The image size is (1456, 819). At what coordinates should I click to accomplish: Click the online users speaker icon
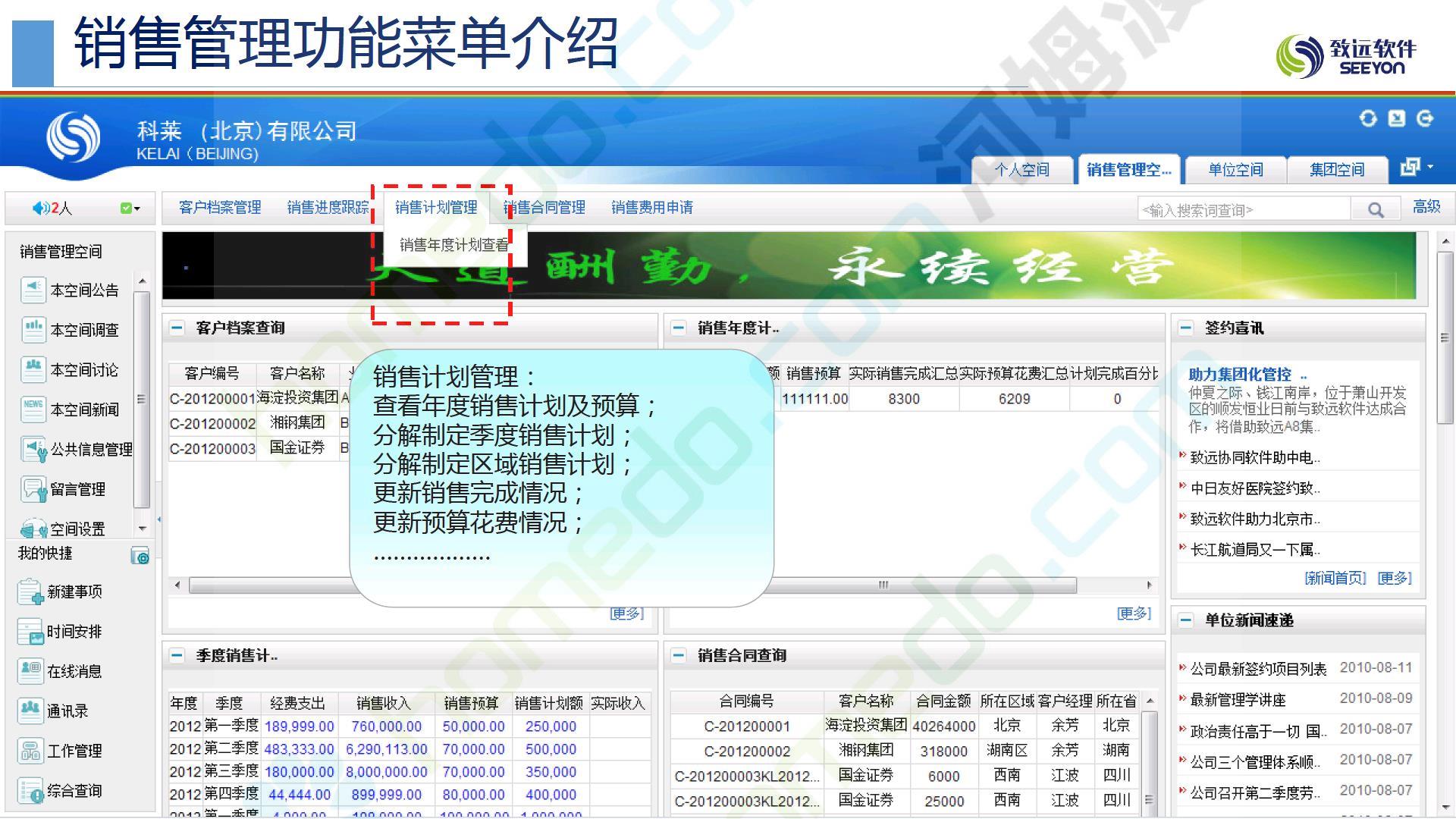[x=41, y=208]
